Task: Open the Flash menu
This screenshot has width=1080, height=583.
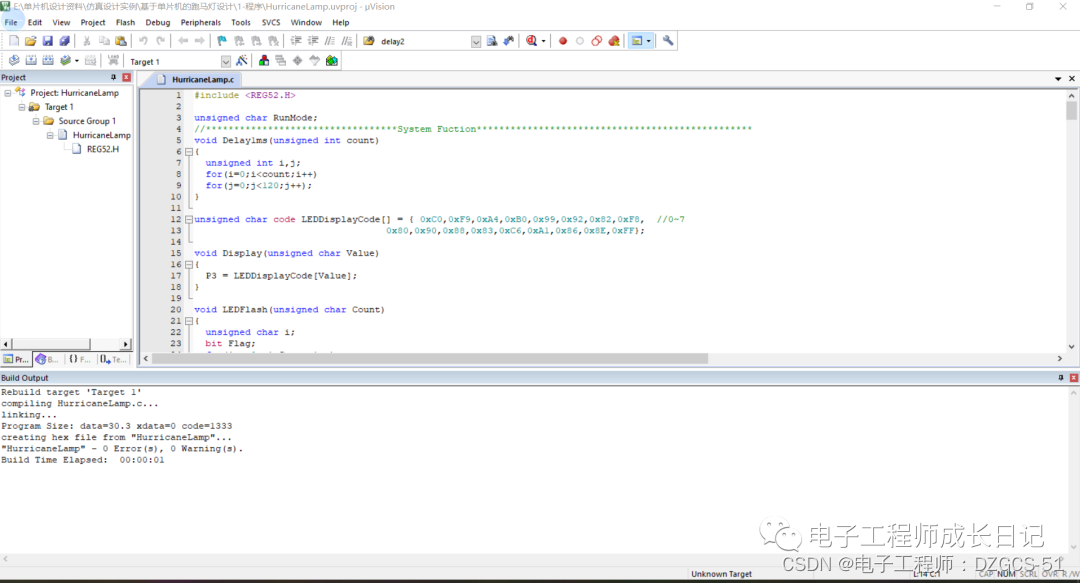Action: [x=125, y=22]
